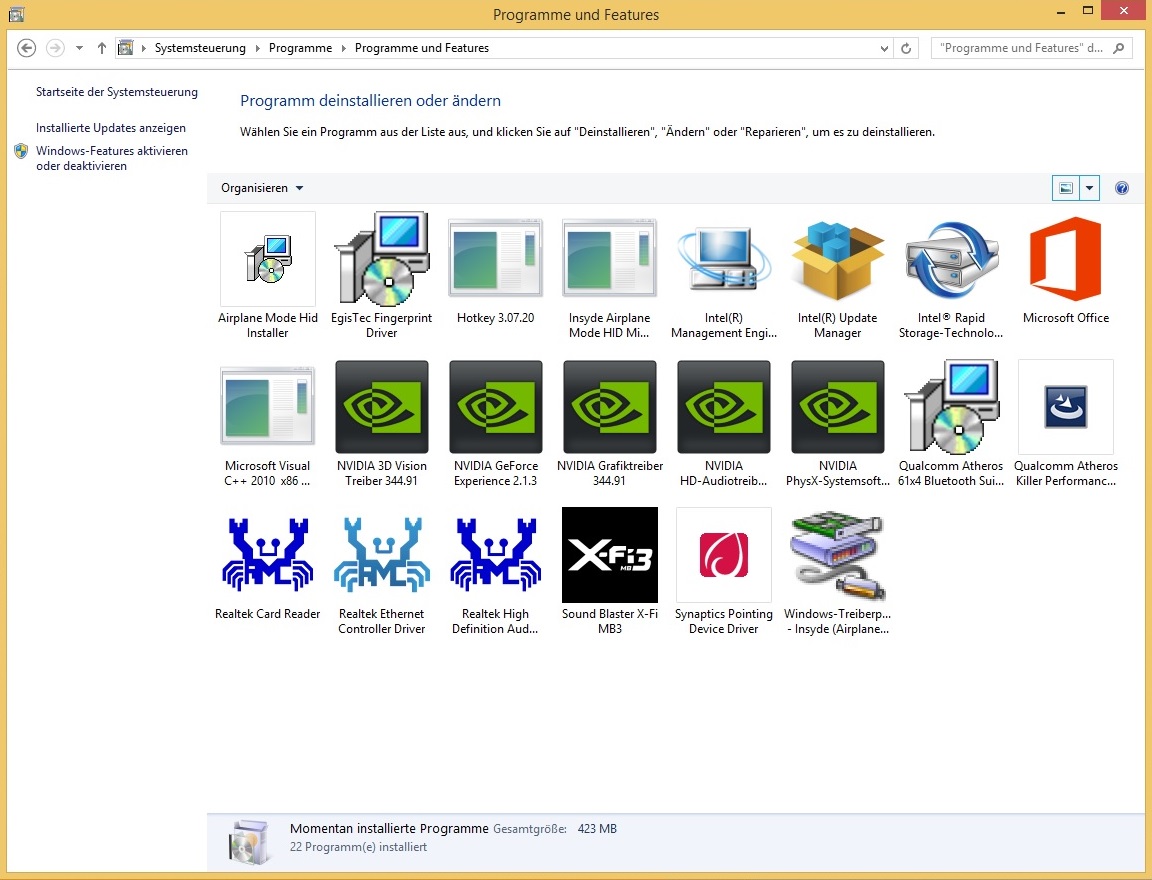Select Intel(R) Update Manager icon
This screenshot has width=1152, height=880.
(838, 259)
